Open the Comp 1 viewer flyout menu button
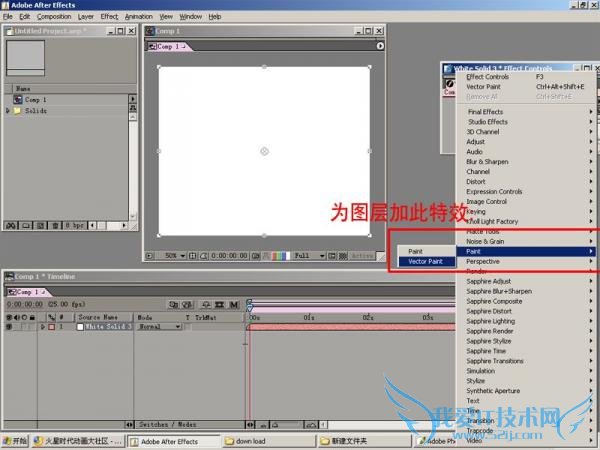The height and width of the screenshot is (450, 600). pos(380,46)
